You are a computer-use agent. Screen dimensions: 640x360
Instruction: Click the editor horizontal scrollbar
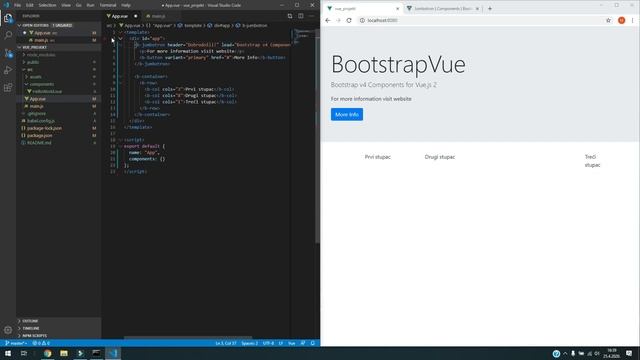tap(188, 338)
